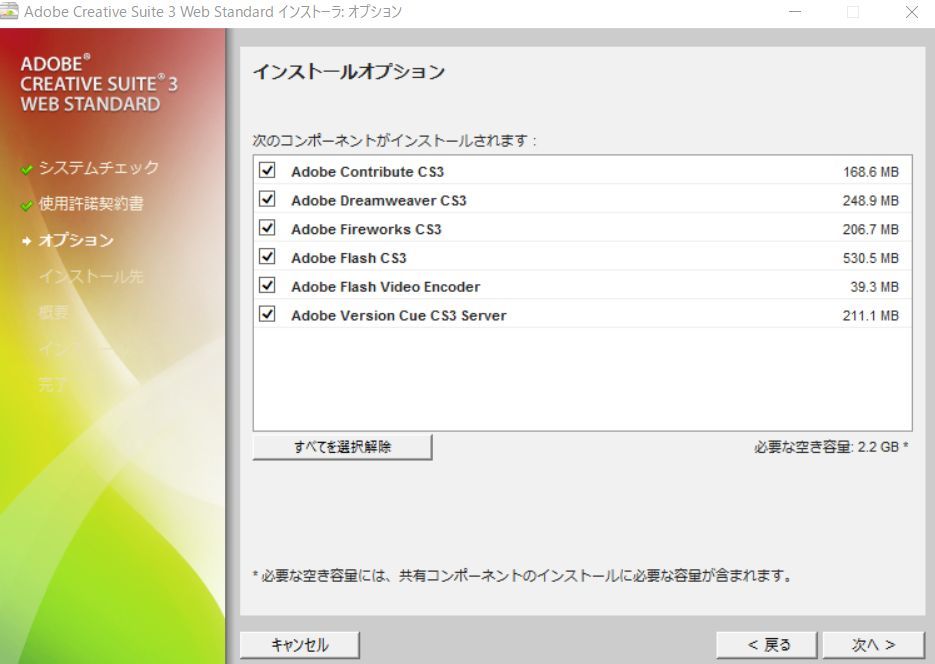Go back with the < 戻る button
Screen dimensions: 935x664
click(766, 644)
